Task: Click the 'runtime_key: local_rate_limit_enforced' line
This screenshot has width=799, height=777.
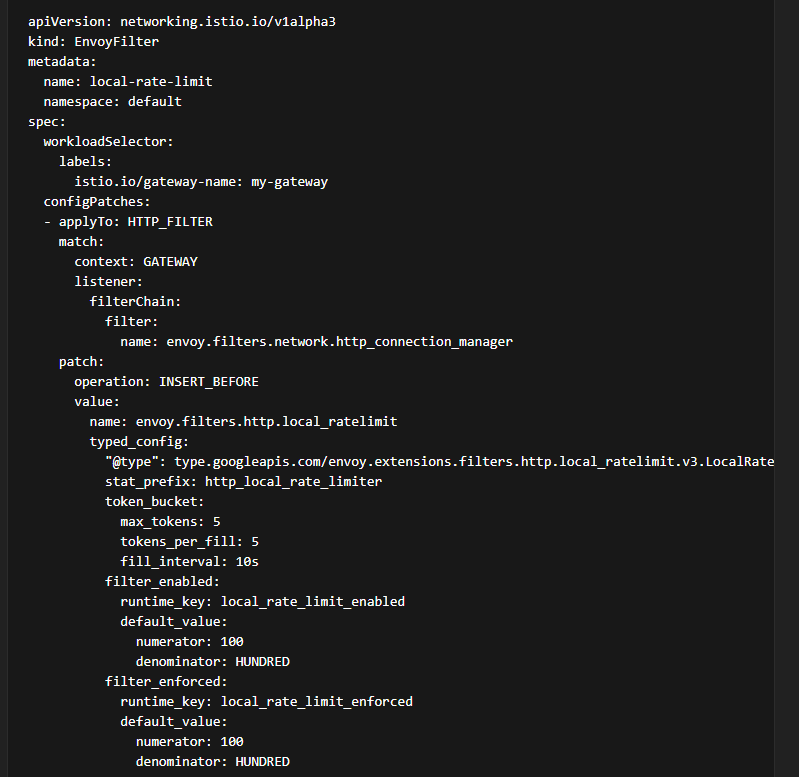Action: coord(266,701)
